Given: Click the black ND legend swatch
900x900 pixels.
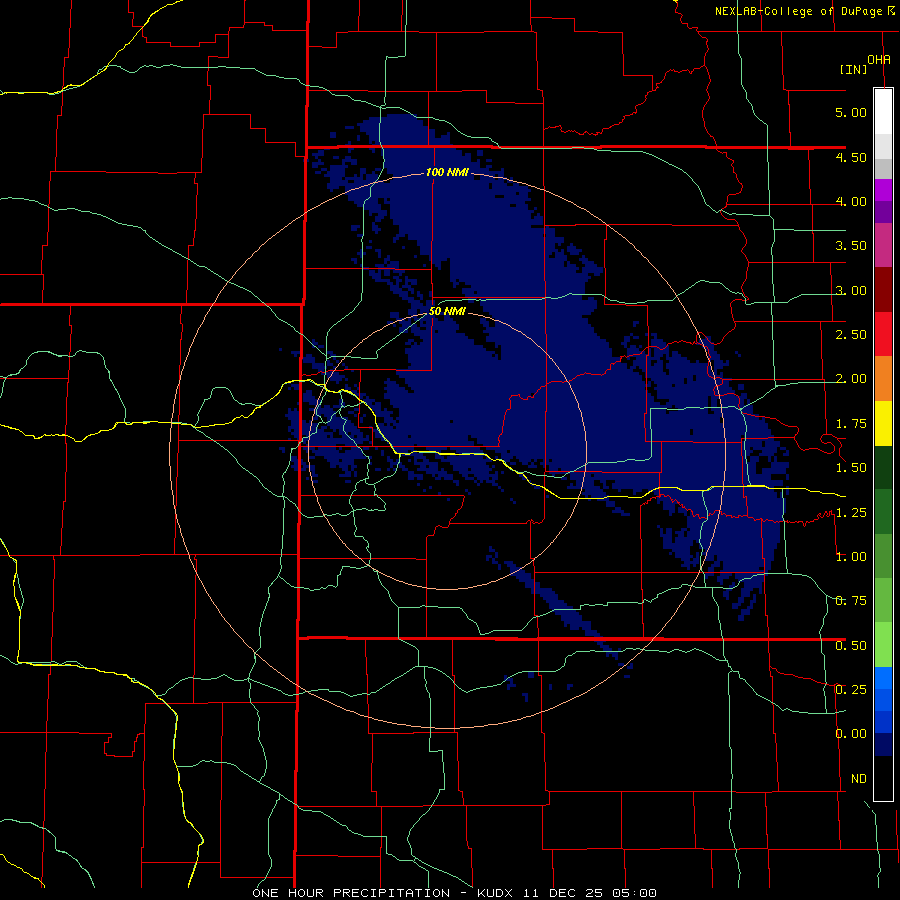Looking at the screenshot, I should 883,778.
